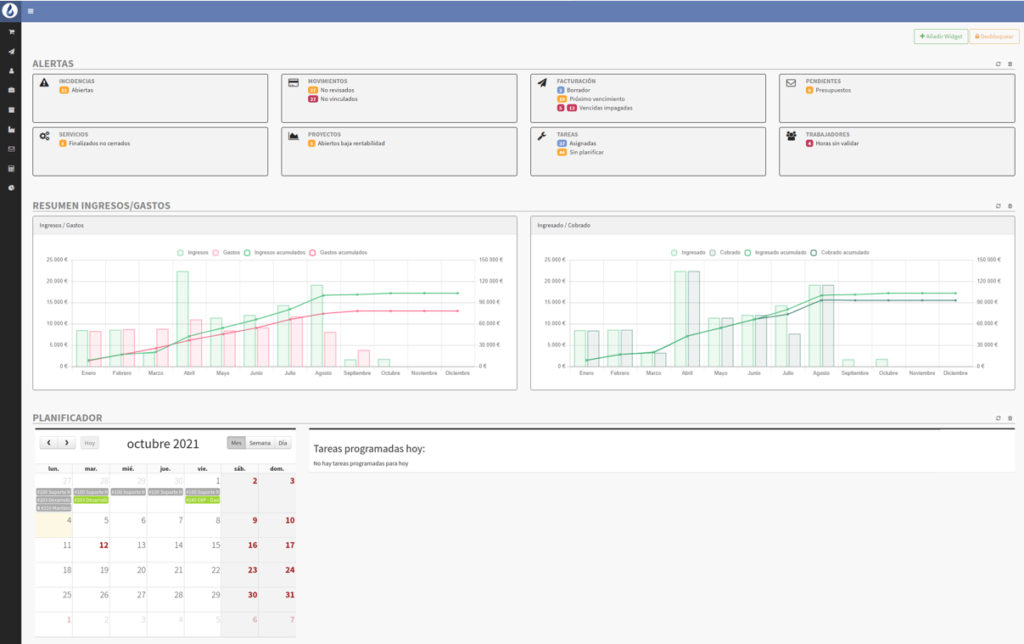Switch calendar to Semana view
The height and width of the screenshot is (644, 1024).
tap(260, 443)
